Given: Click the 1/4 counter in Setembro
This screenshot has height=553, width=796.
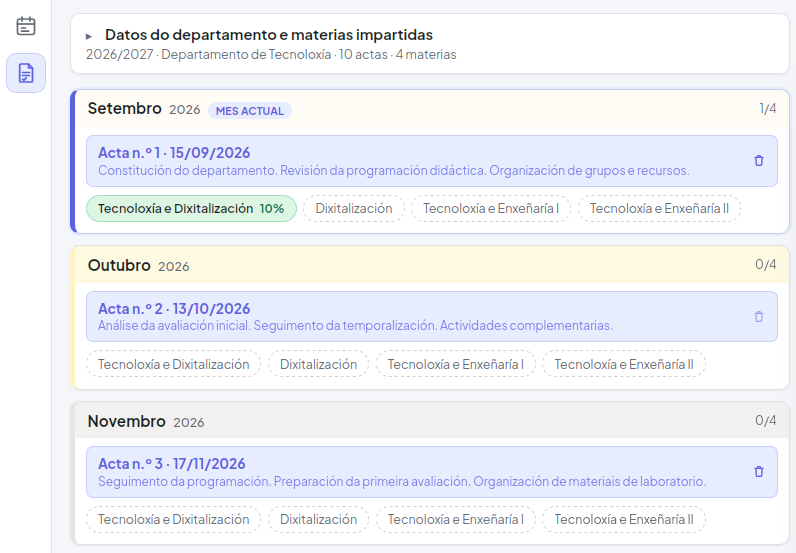Looking at the screenshot, I should pyautogui.click(x=768, y=108).
